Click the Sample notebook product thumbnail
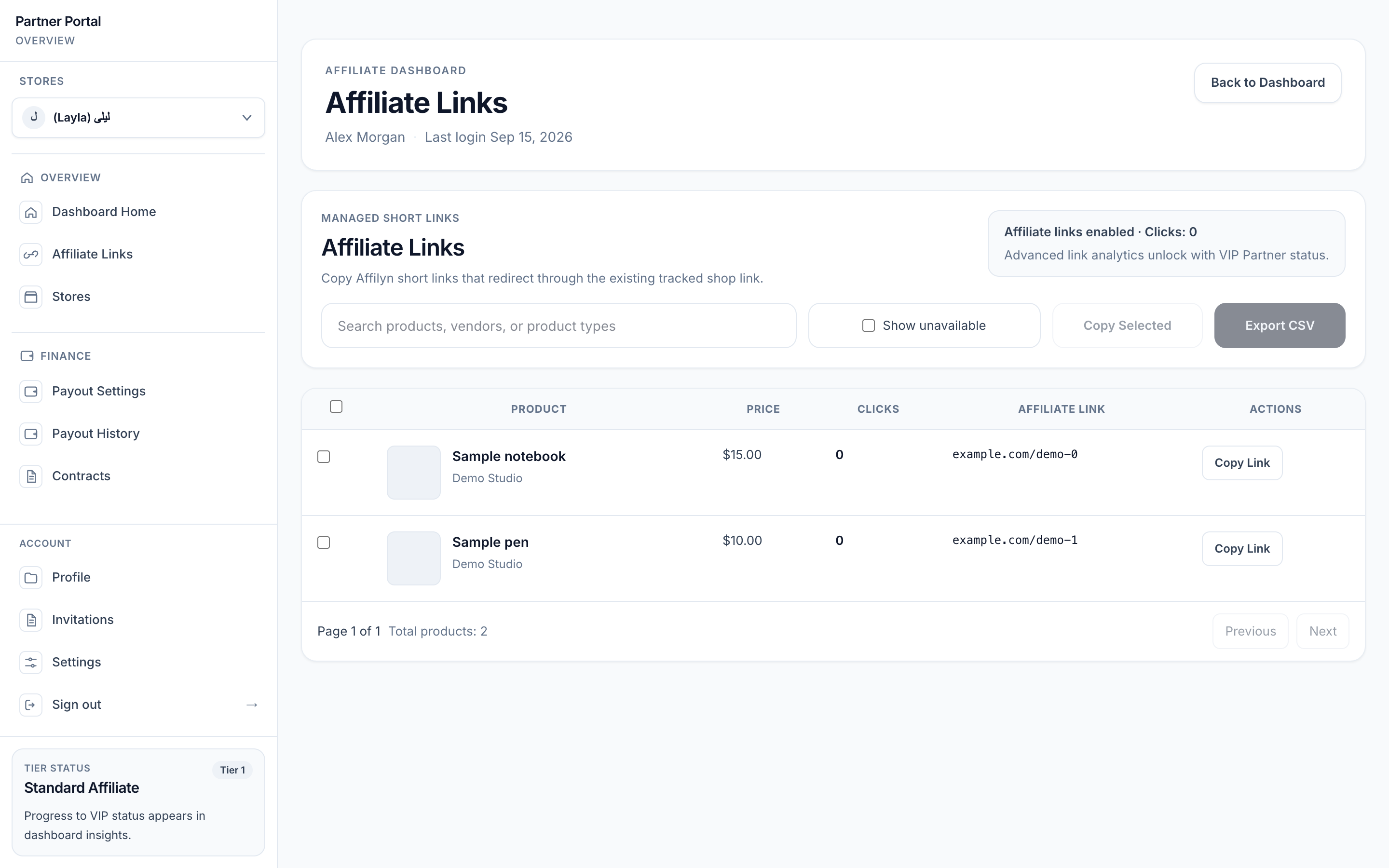This screenshot has width=1389, height=868. point(414,473)
